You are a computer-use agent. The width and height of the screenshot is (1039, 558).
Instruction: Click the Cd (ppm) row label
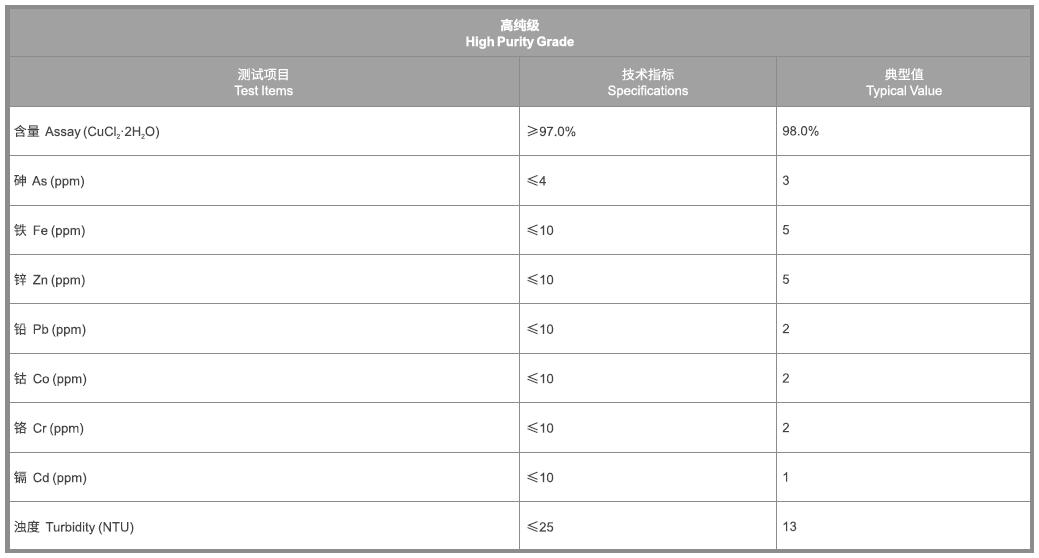pos(50,478)
